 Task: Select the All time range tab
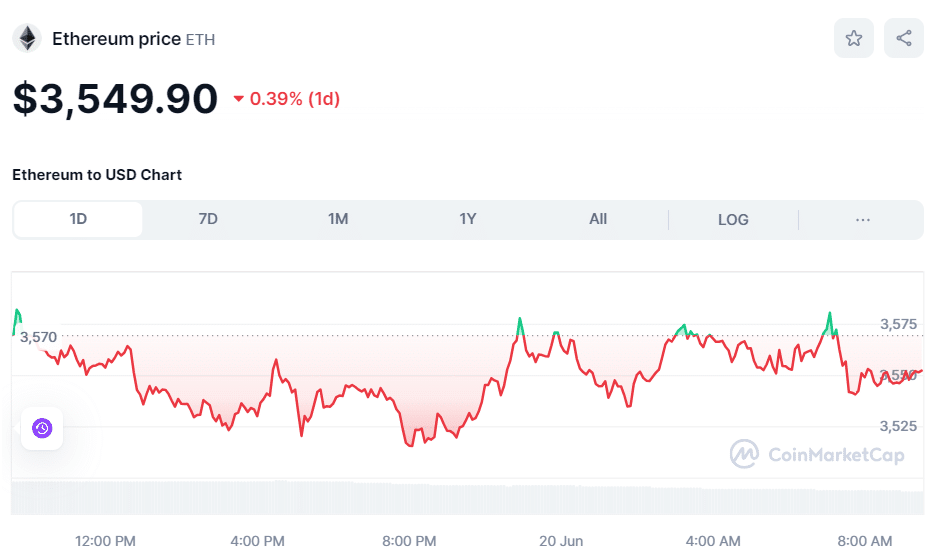pos(598,219)
